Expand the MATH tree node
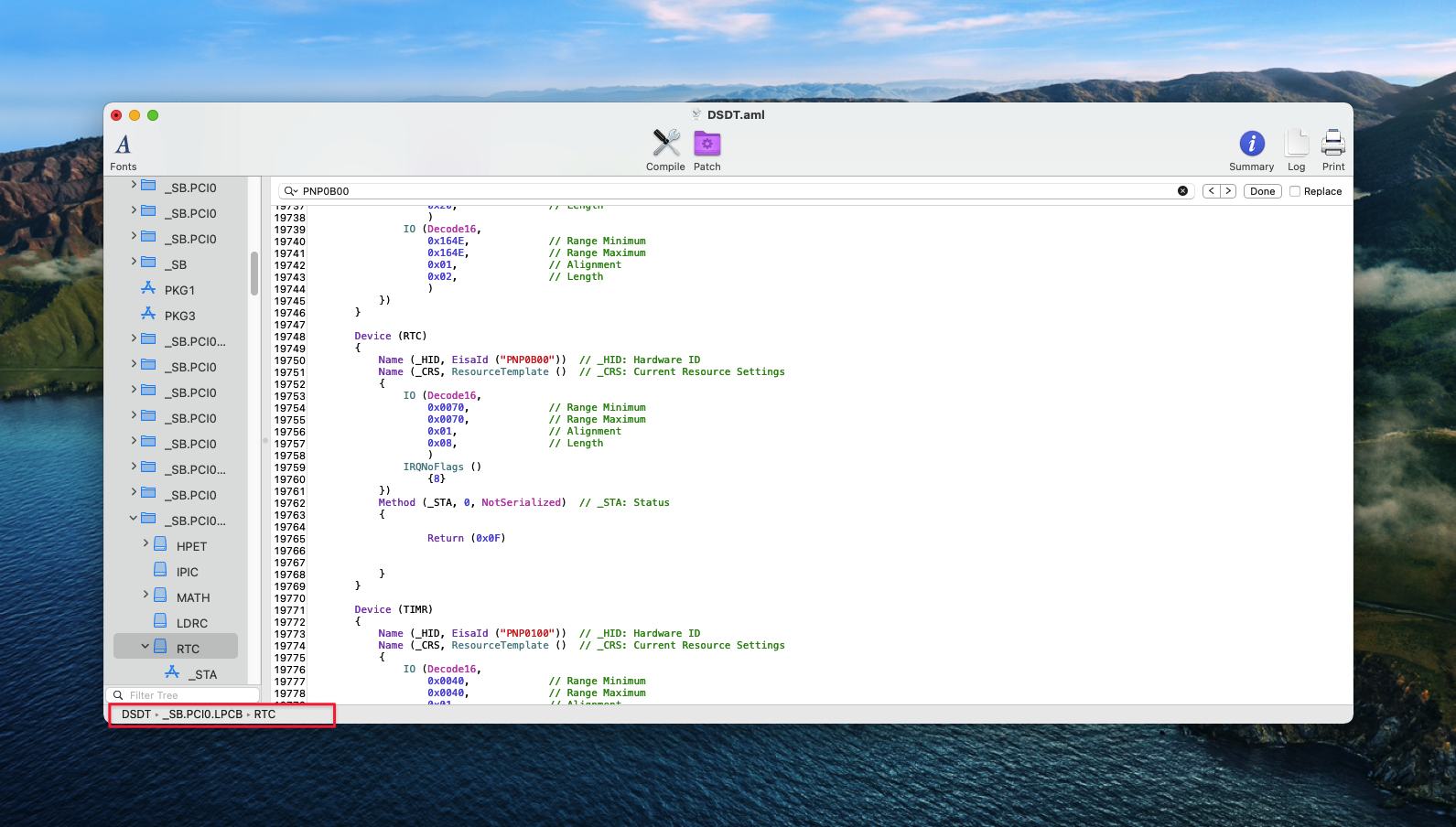Viewport: 1456px width, 827px height. pos(145,595)
